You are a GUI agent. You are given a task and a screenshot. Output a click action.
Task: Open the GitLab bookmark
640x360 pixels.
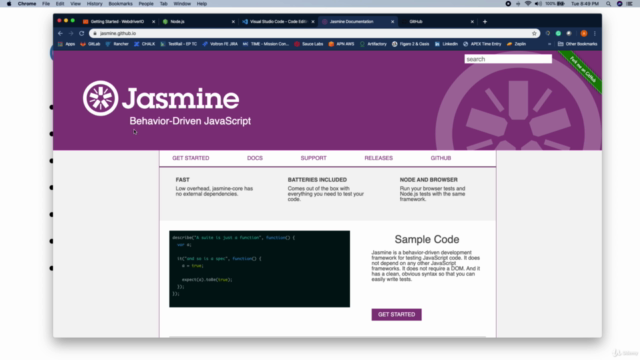click(x=90, y=44)
